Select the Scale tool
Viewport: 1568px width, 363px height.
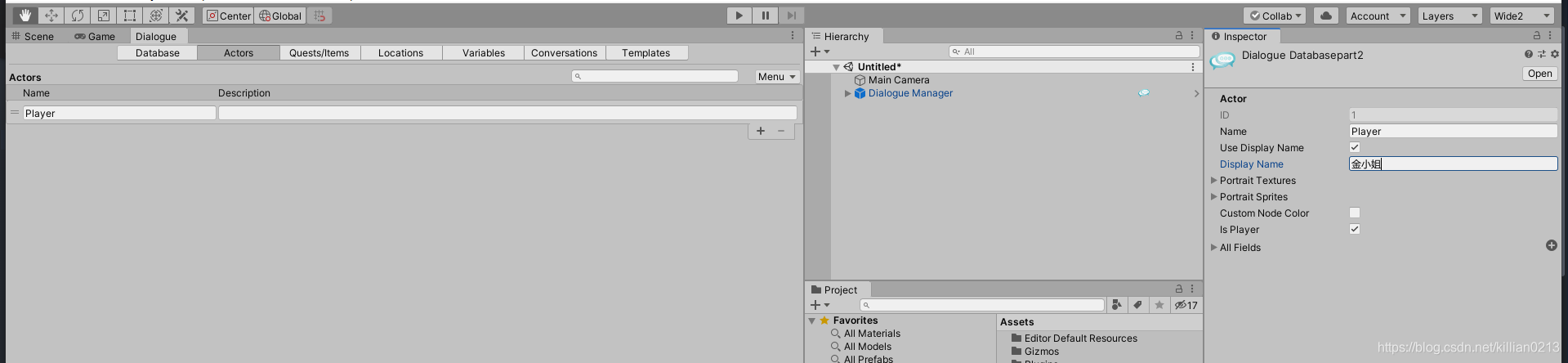(104, 16)
